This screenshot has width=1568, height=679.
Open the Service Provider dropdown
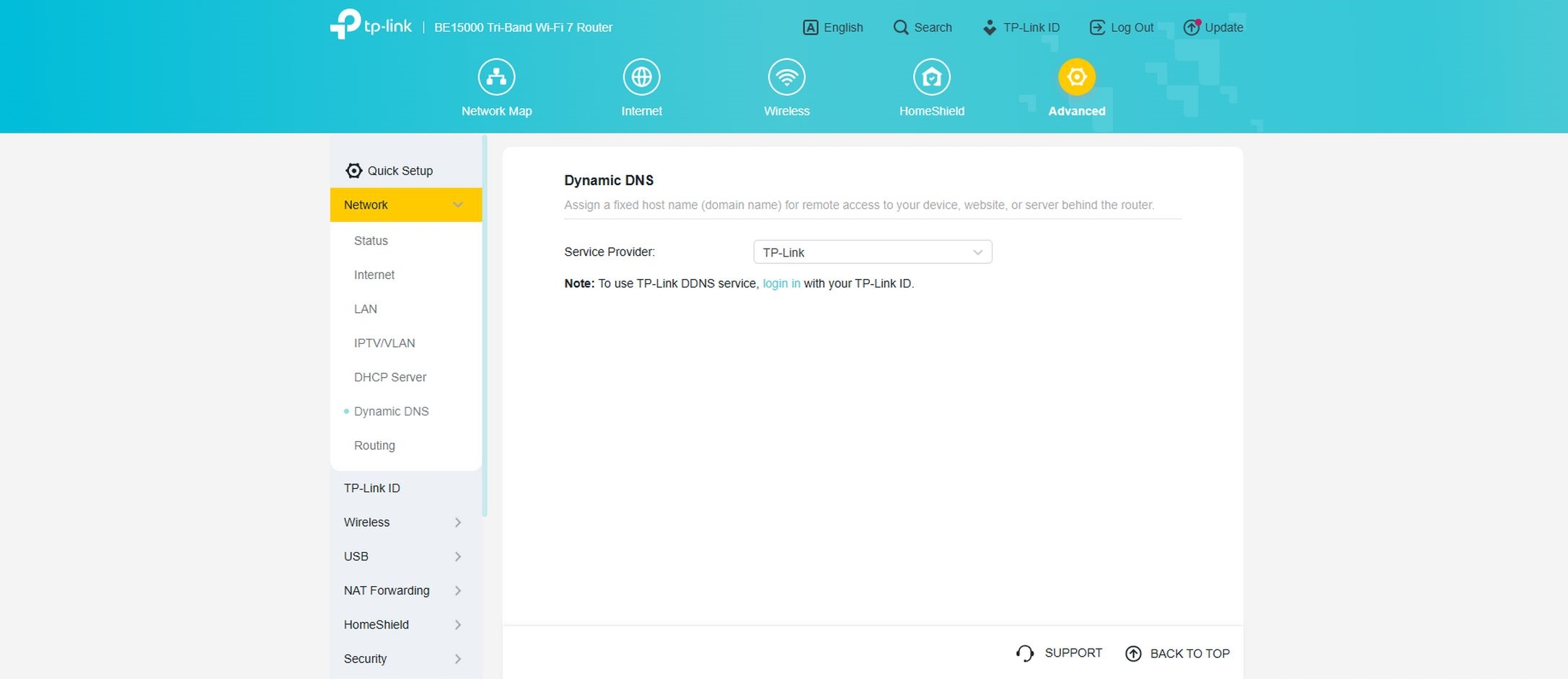pos(872,252)
